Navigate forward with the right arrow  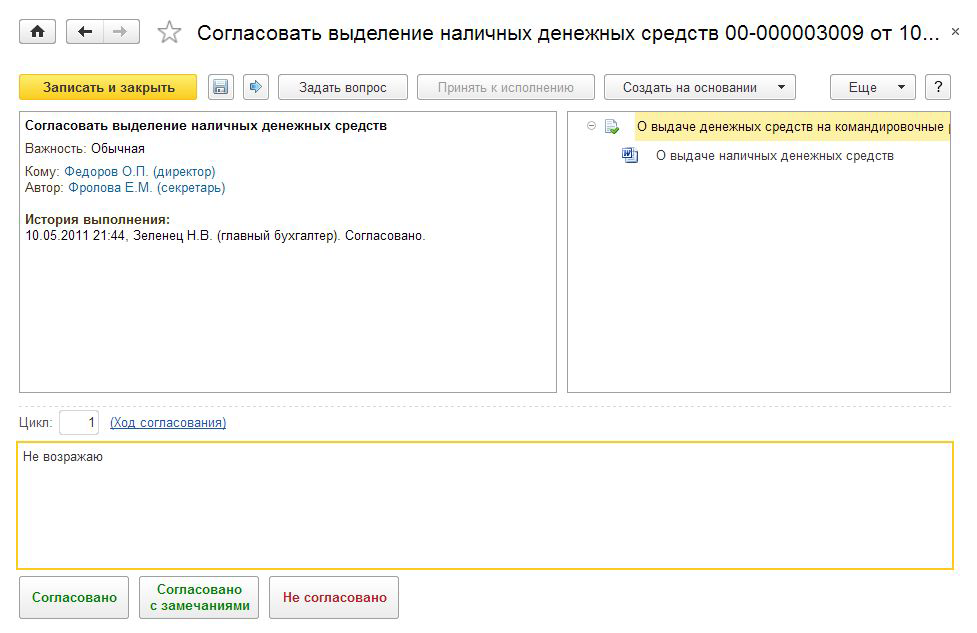(121, 32)
